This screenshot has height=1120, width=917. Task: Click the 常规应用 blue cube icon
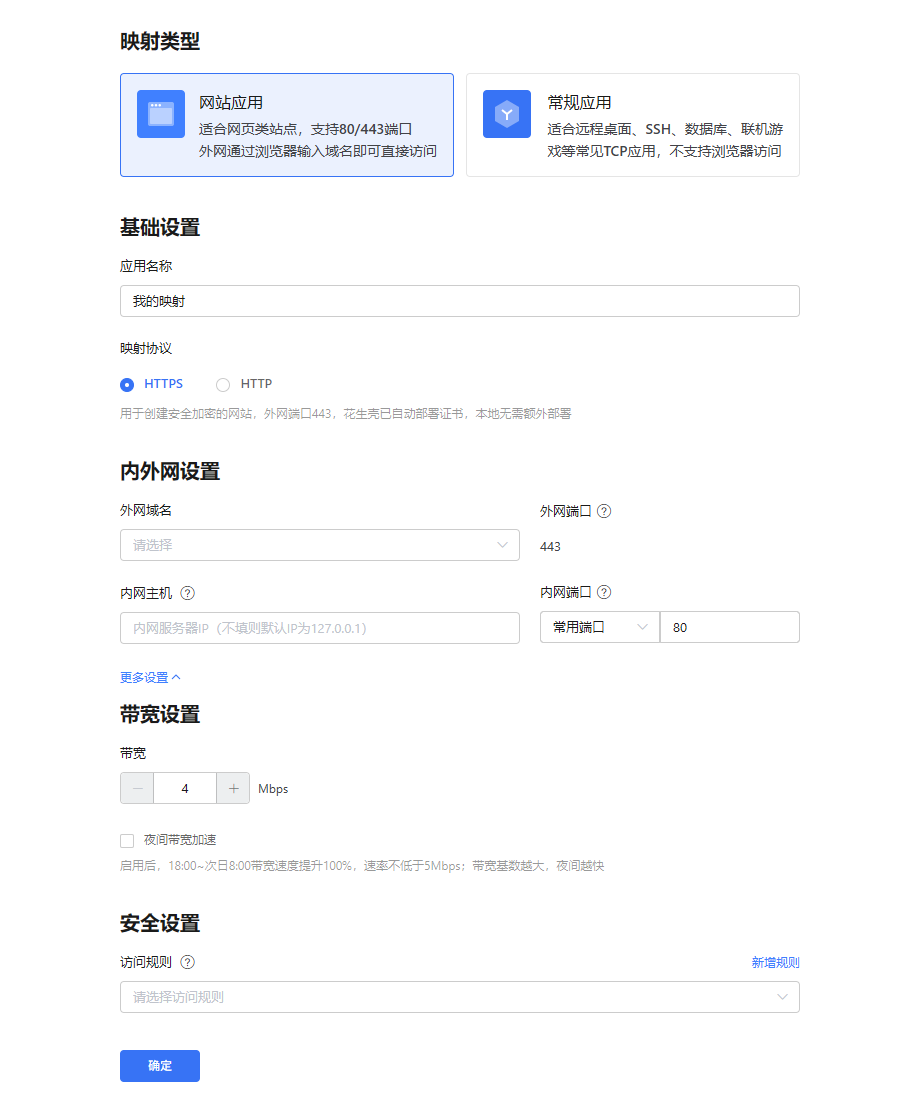tap(507, 114)
